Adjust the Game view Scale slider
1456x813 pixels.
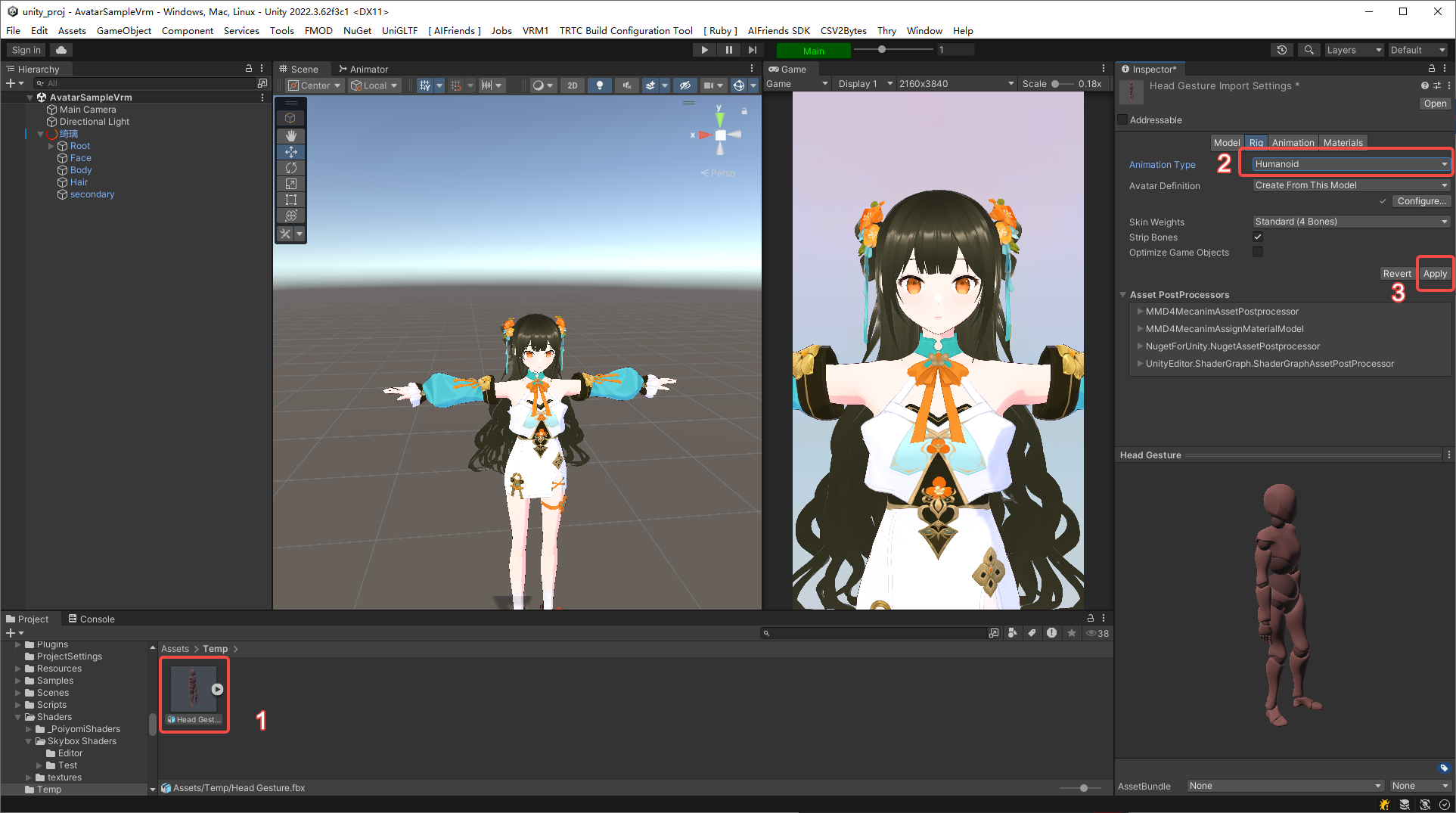tap(1057, 84)
